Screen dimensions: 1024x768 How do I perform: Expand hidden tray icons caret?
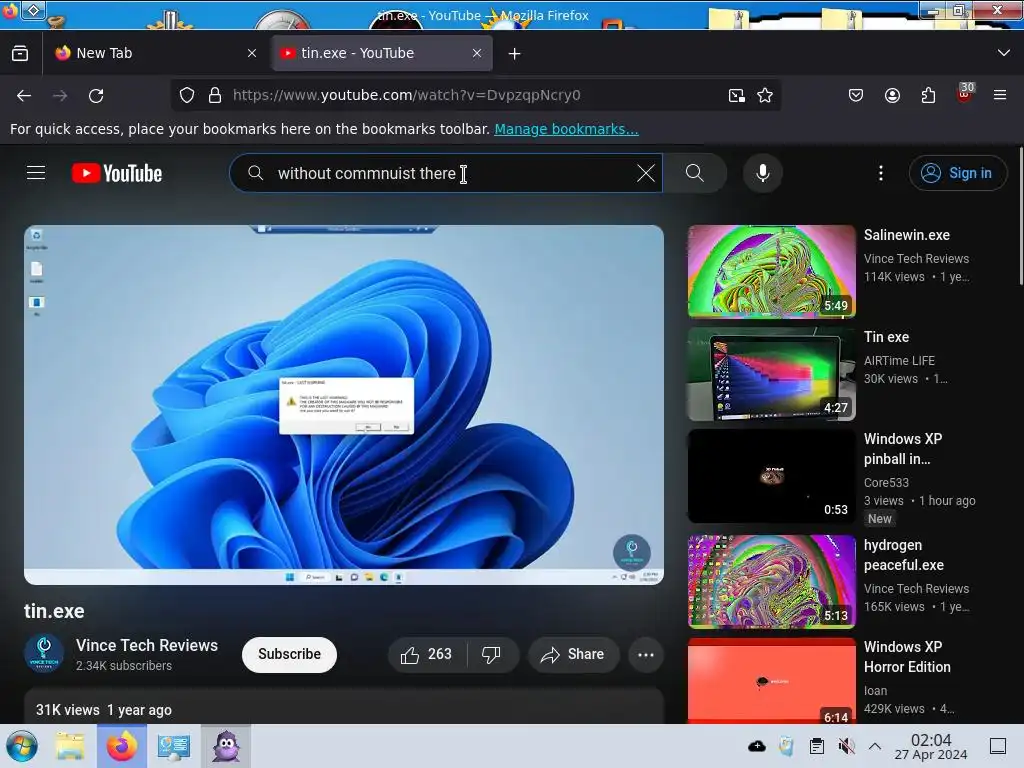875,746
